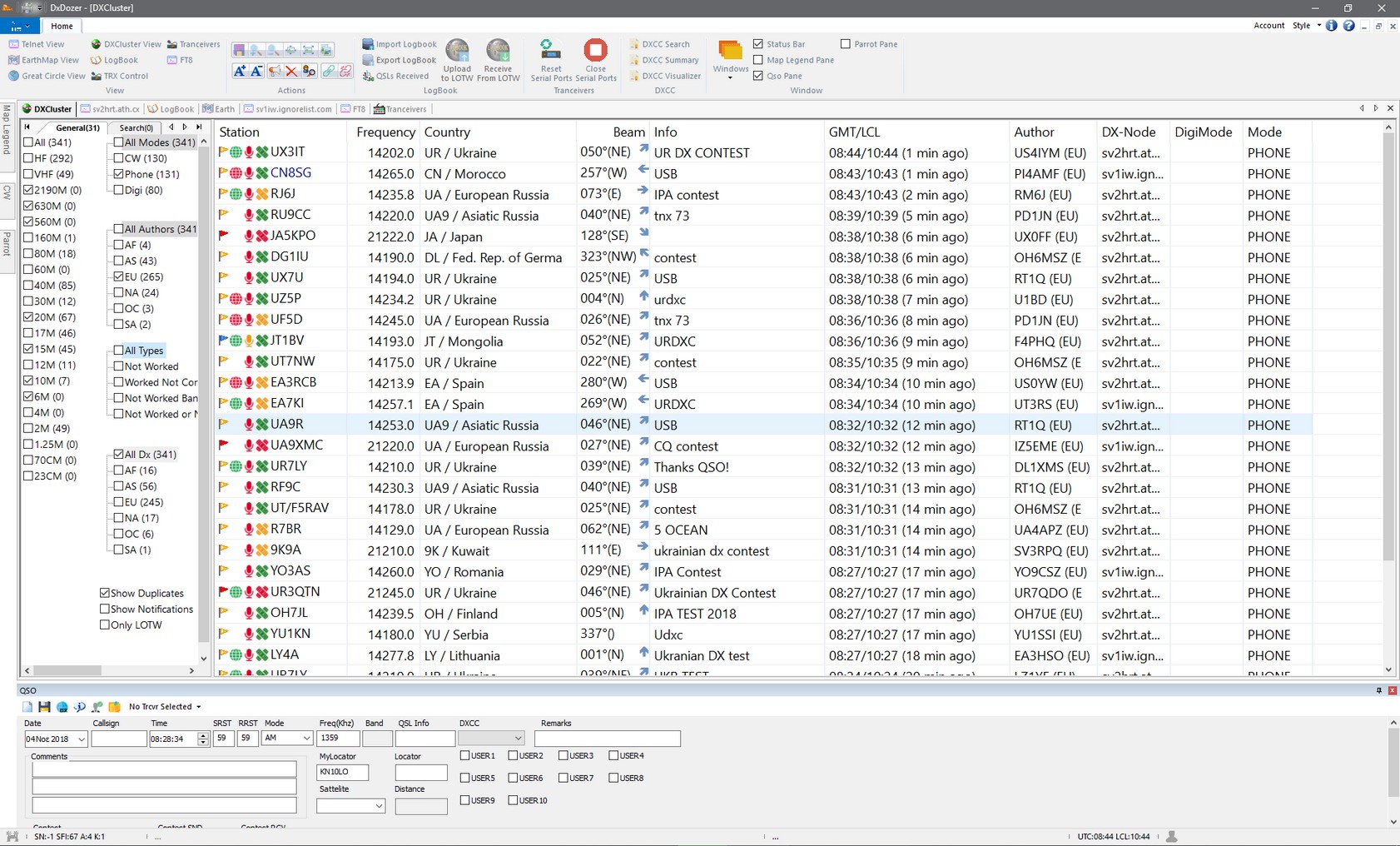Click the new QSO blank page icon
Screen dimensions: 1400x846
[27, 707]
